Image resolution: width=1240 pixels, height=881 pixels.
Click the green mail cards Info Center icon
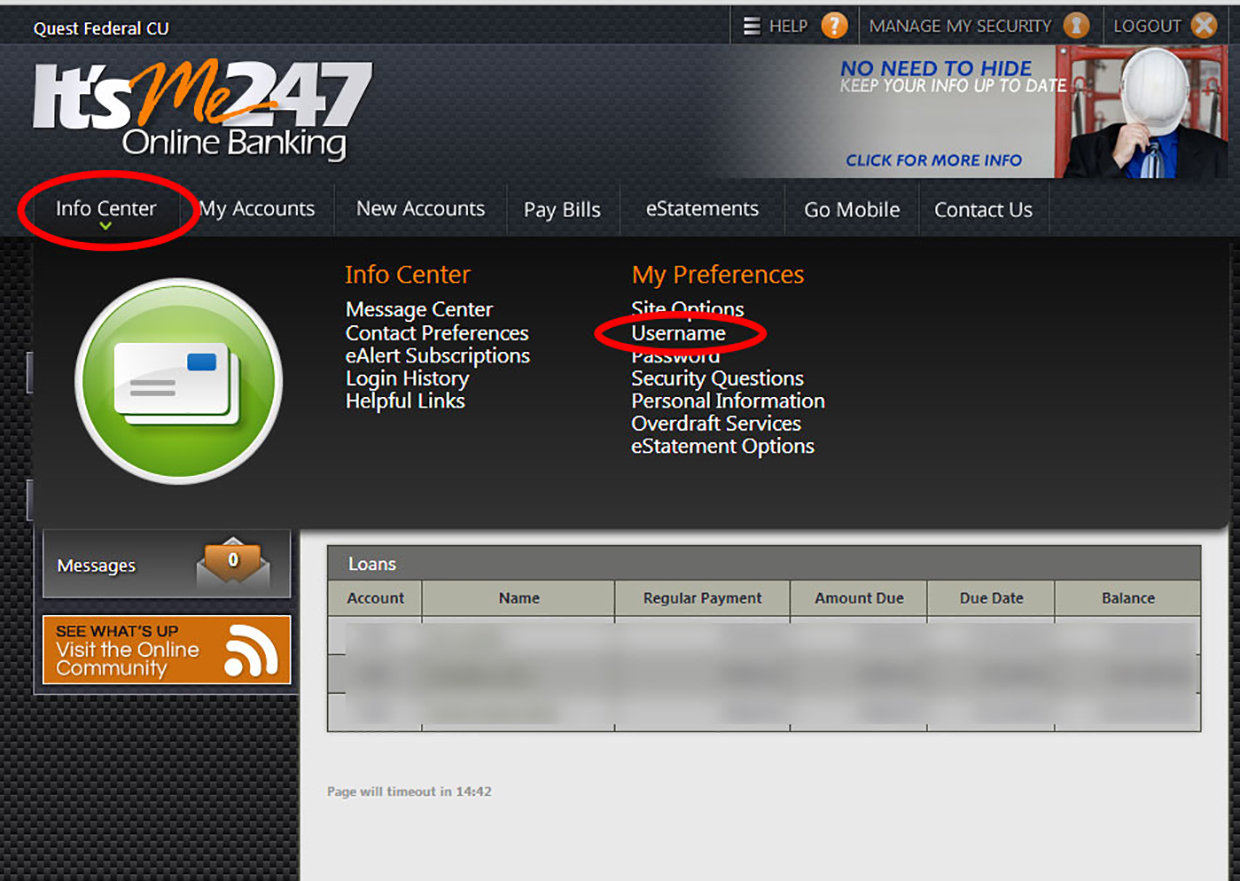pyautogui.click(x=179, y=381)
